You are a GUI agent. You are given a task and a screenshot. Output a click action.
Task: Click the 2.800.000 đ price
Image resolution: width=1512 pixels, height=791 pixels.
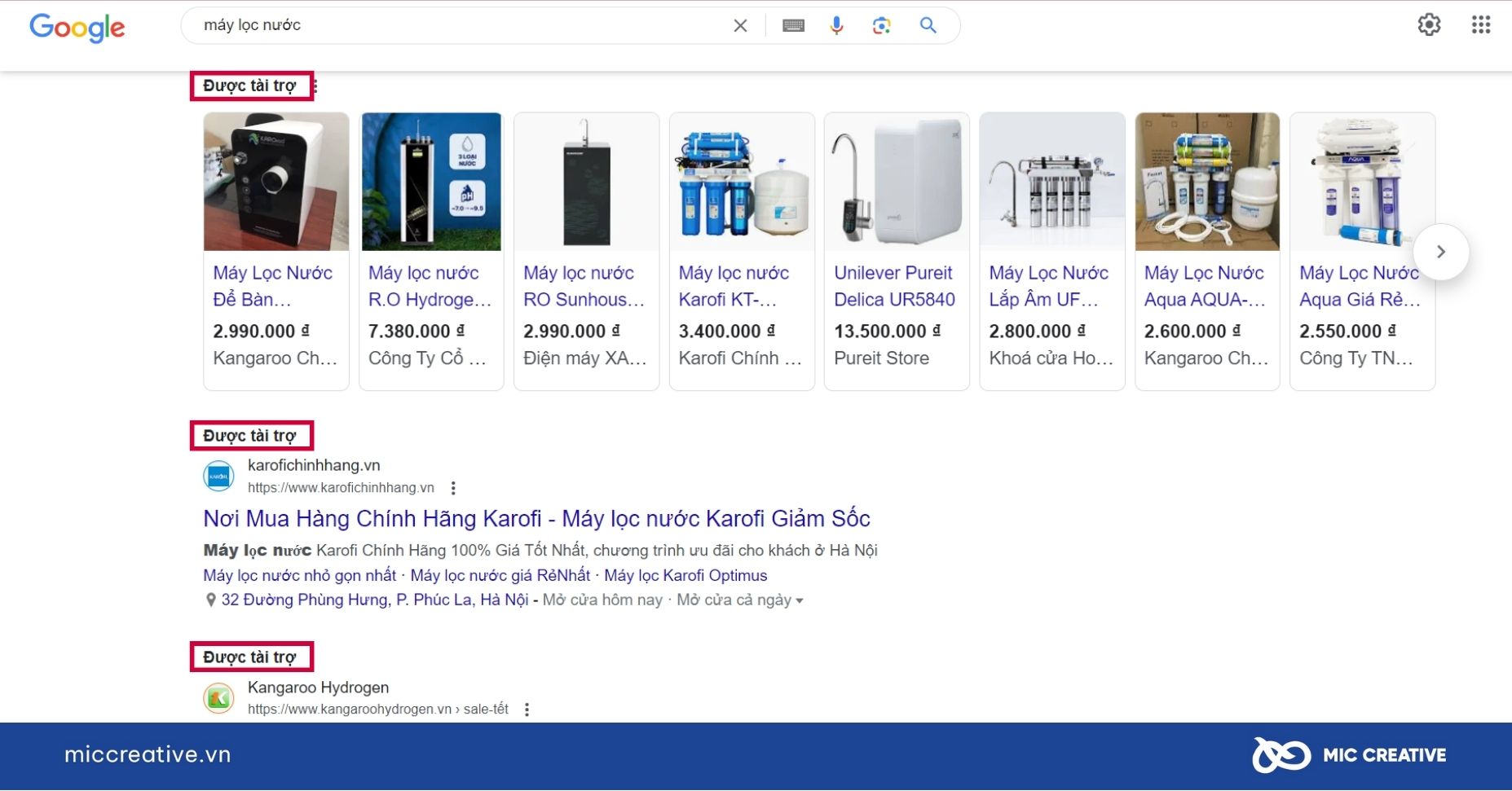point(1038,332)
